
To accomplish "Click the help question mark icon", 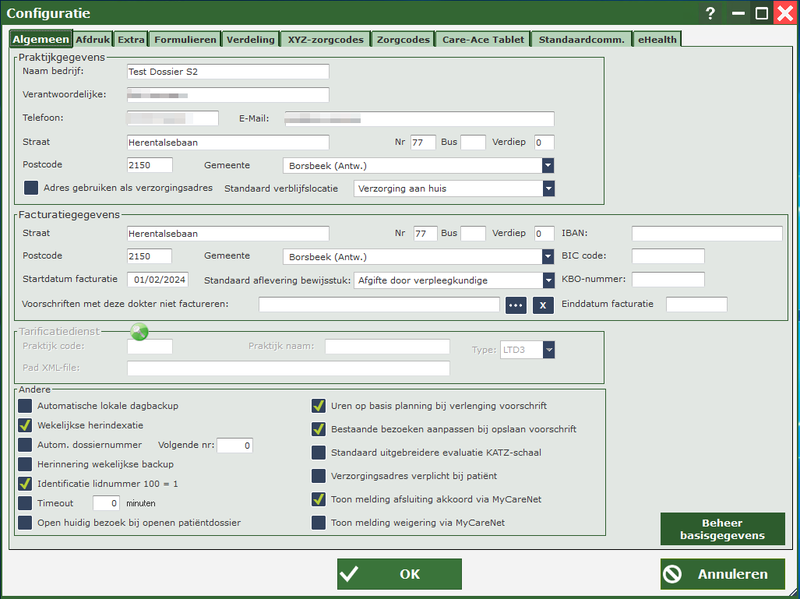I will [x=711, y=13].
